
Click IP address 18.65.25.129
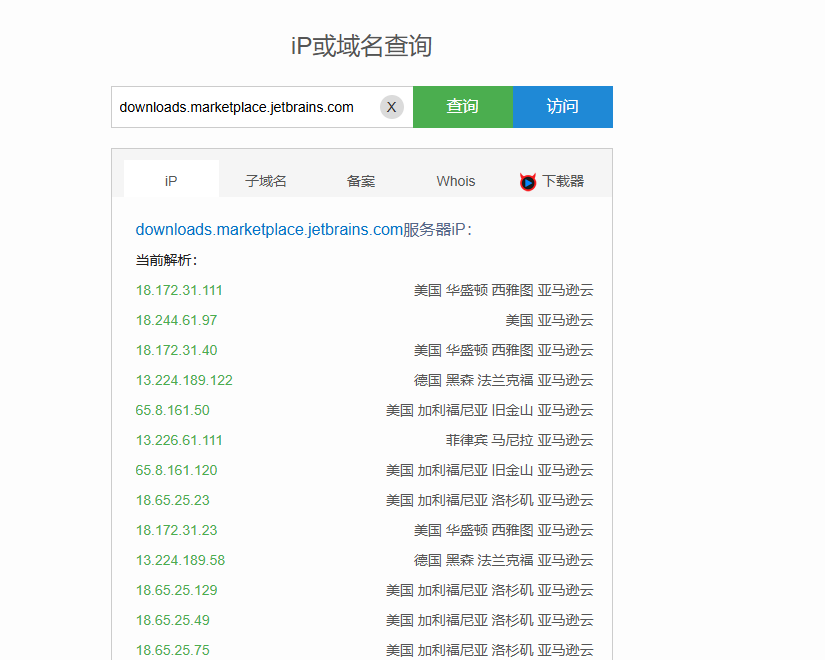pos(176,591)
